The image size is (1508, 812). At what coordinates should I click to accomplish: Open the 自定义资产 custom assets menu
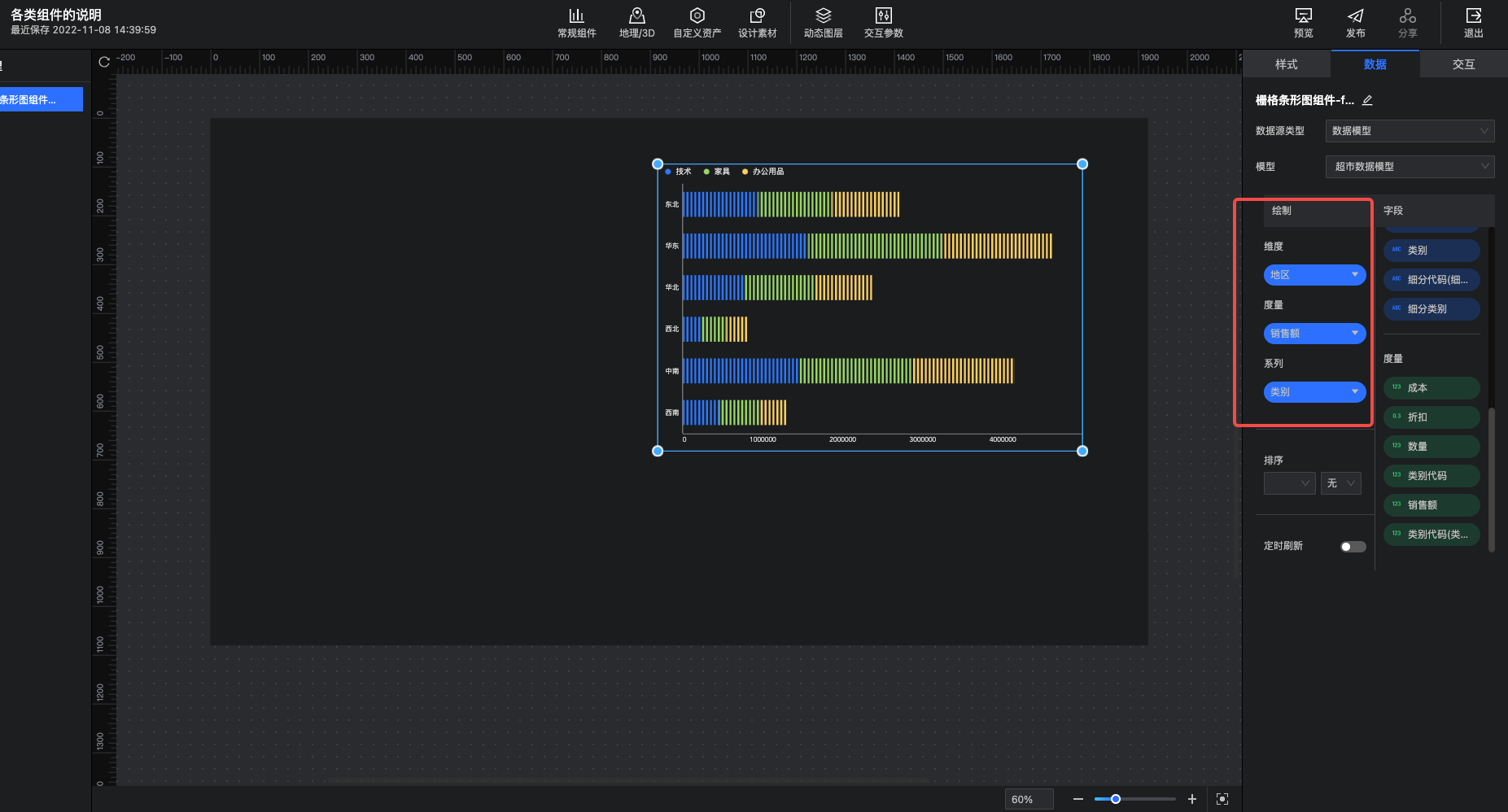click(697, 23)
